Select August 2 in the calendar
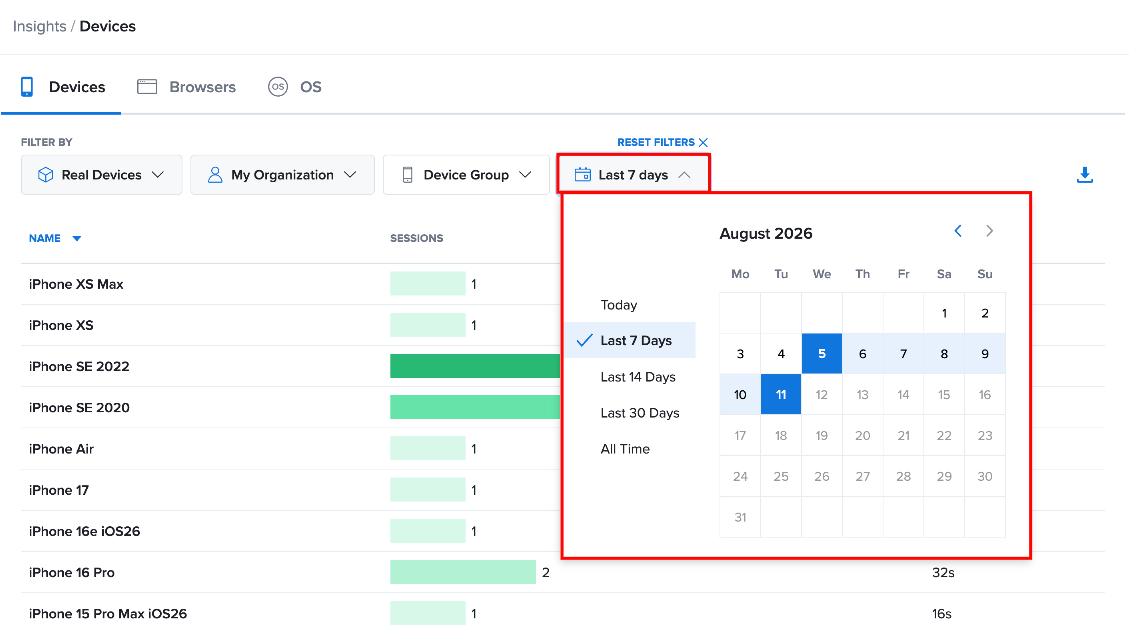1129x630 pixels. click(985, 313)
